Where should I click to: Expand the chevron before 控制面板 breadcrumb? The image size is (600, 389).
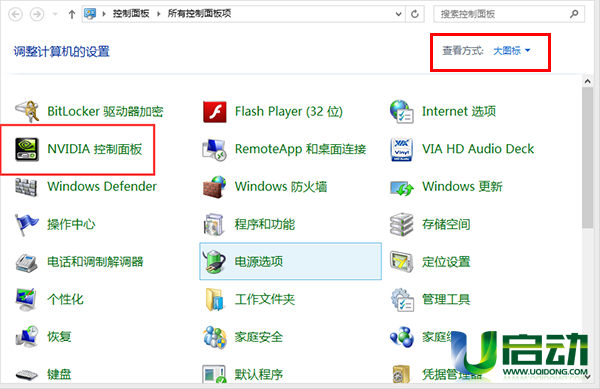tap(104, 14)
